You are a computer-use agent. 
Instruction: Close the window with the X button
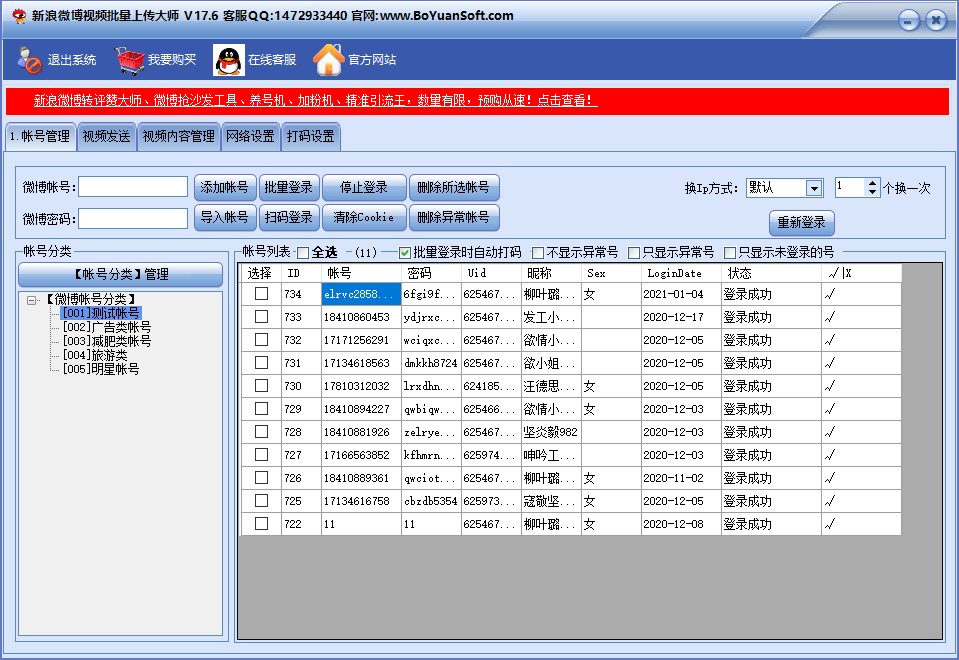coord(936,20)
